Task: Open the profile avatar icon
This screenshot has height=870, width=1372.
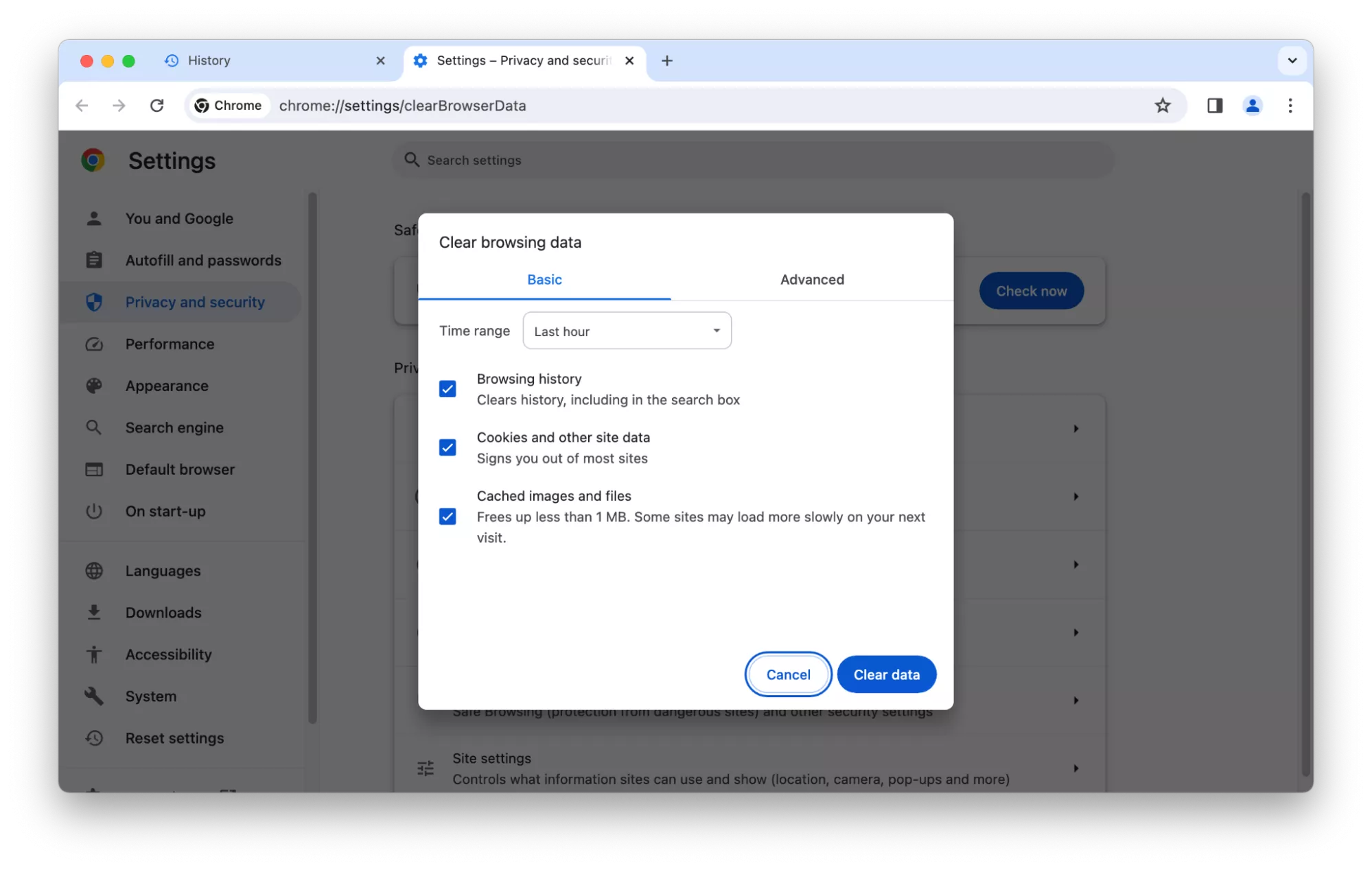Action: tap(1253, 106)
